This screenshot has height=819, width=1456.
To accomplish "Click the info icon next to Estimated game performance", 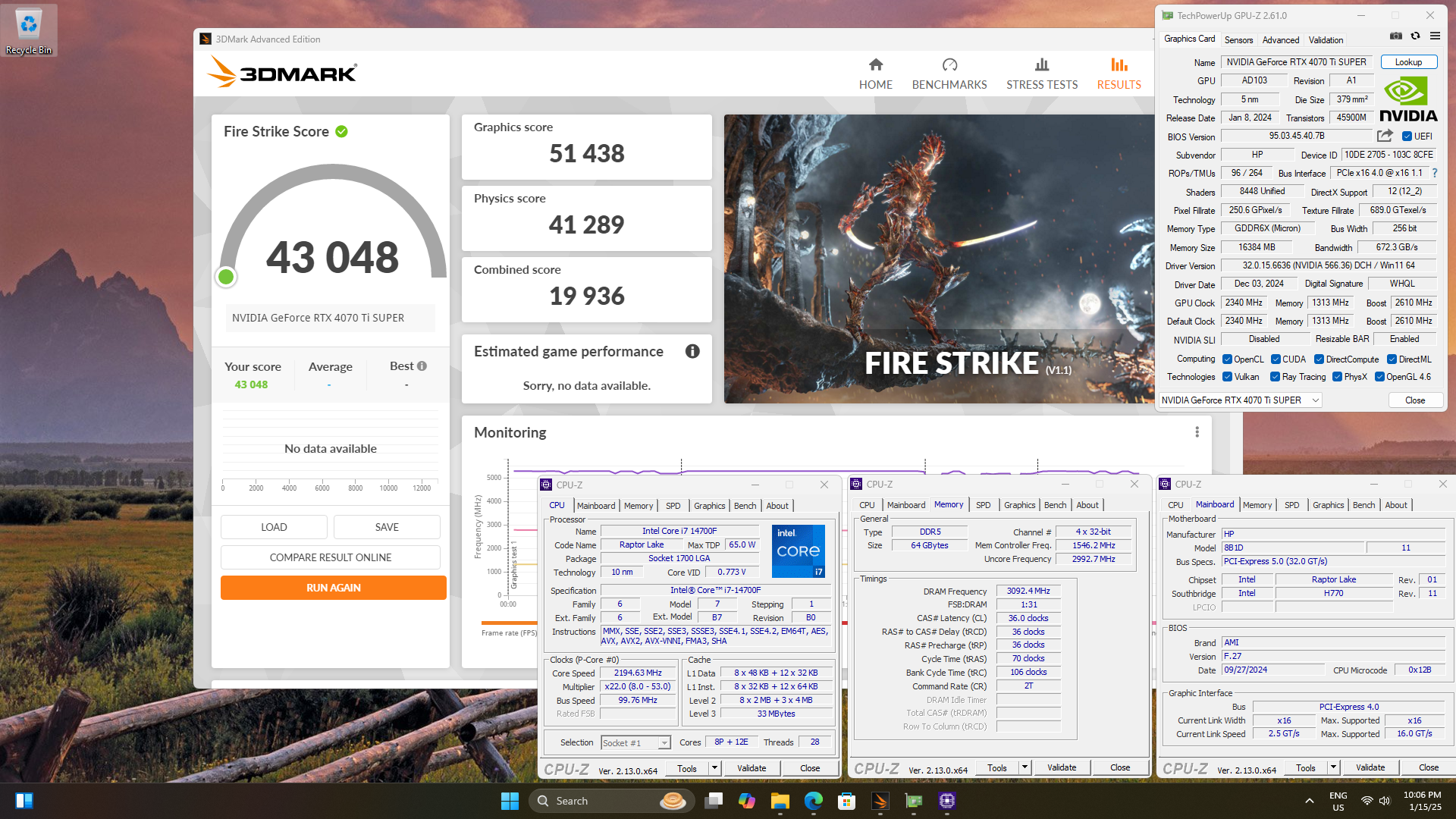I will (692, 351).
